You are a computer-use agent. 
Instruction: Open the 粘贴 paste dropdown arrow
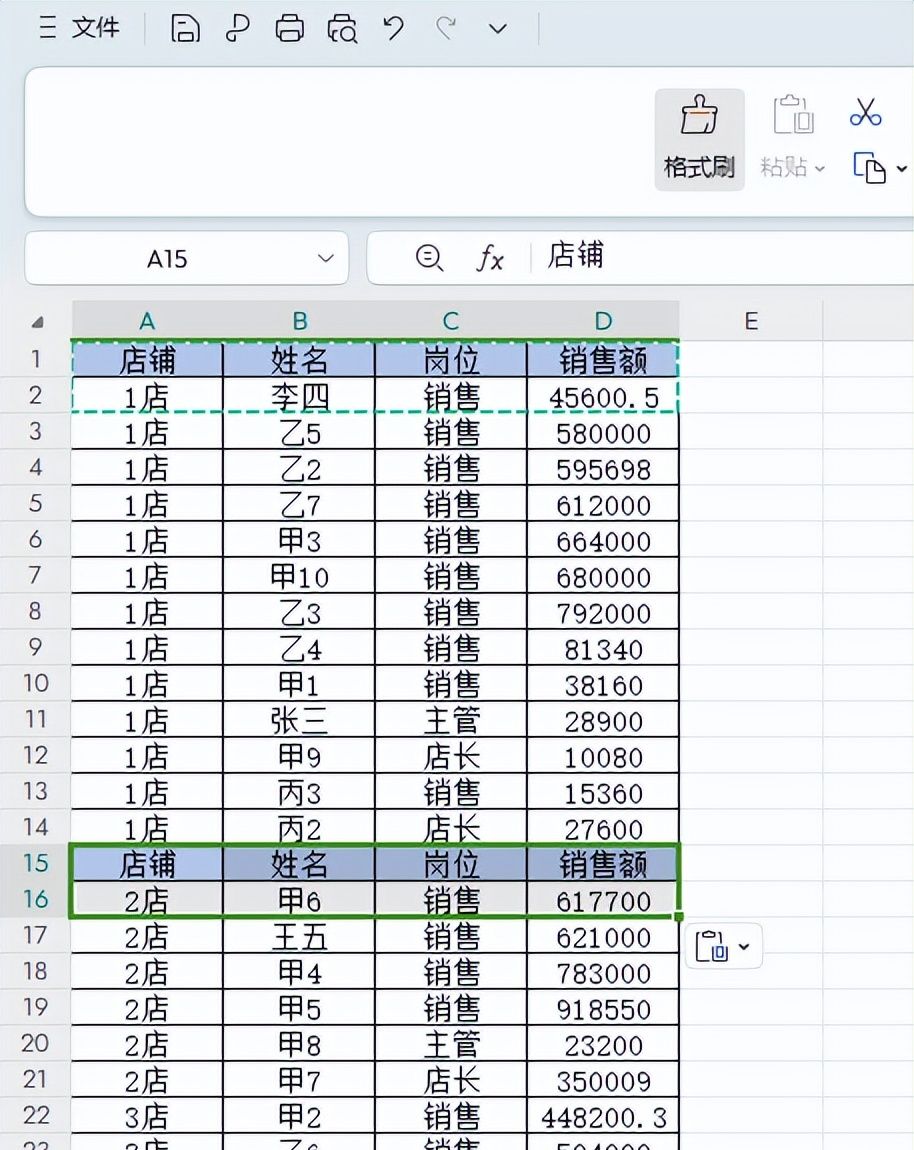(x=822, y=168)
